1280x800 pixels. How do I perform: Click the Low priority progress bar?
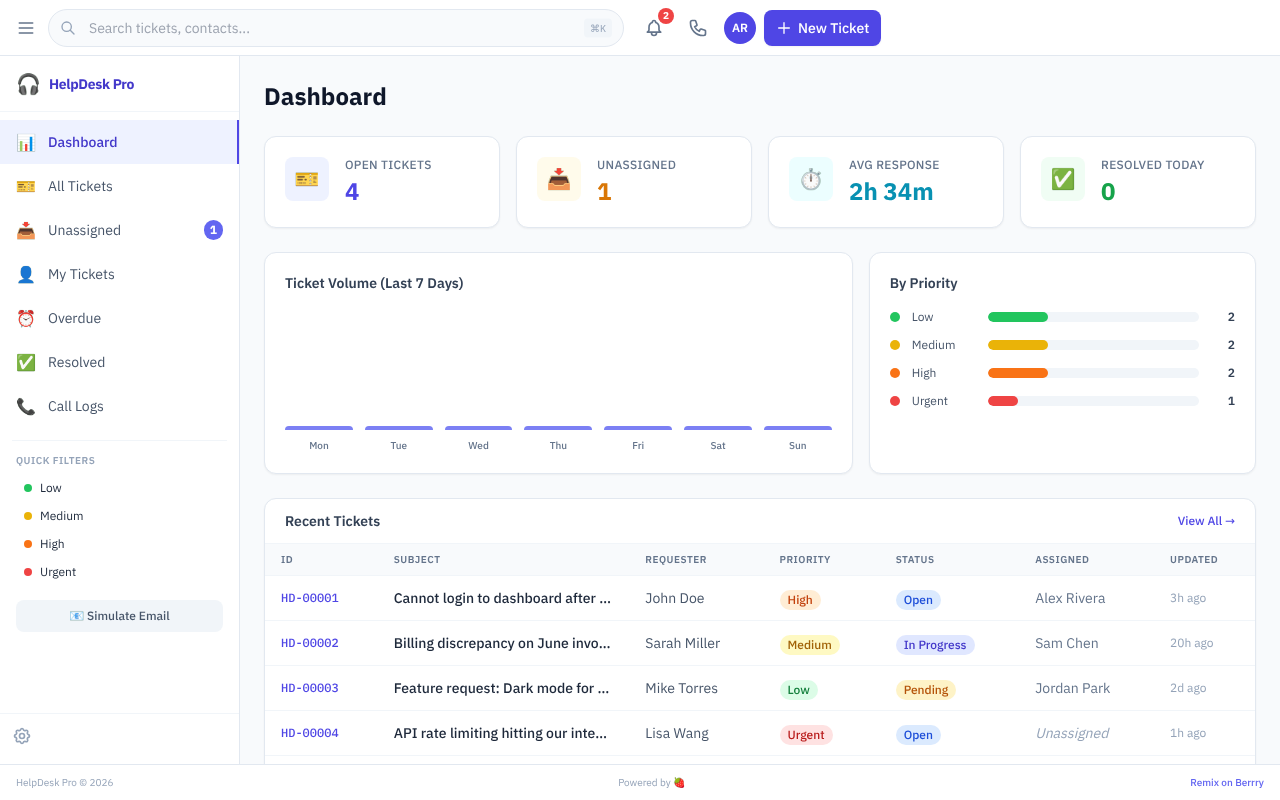tap(1093, 317)
